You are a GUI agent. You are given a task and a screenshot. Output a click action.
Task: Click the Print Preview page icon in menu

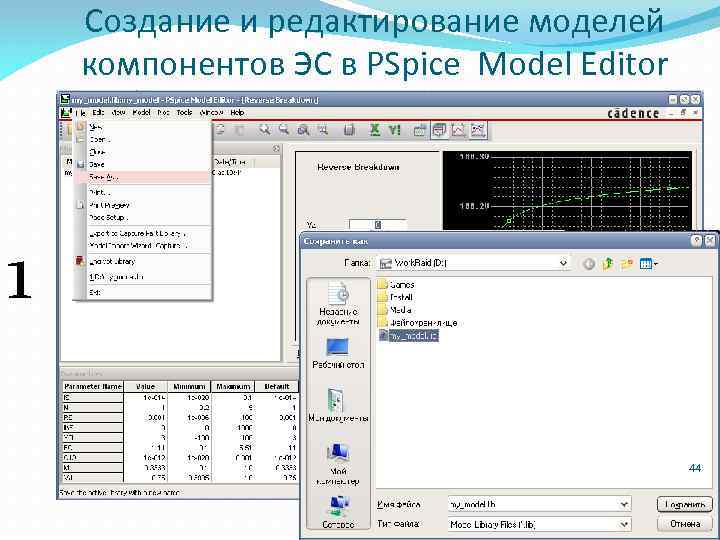point(80,205)
